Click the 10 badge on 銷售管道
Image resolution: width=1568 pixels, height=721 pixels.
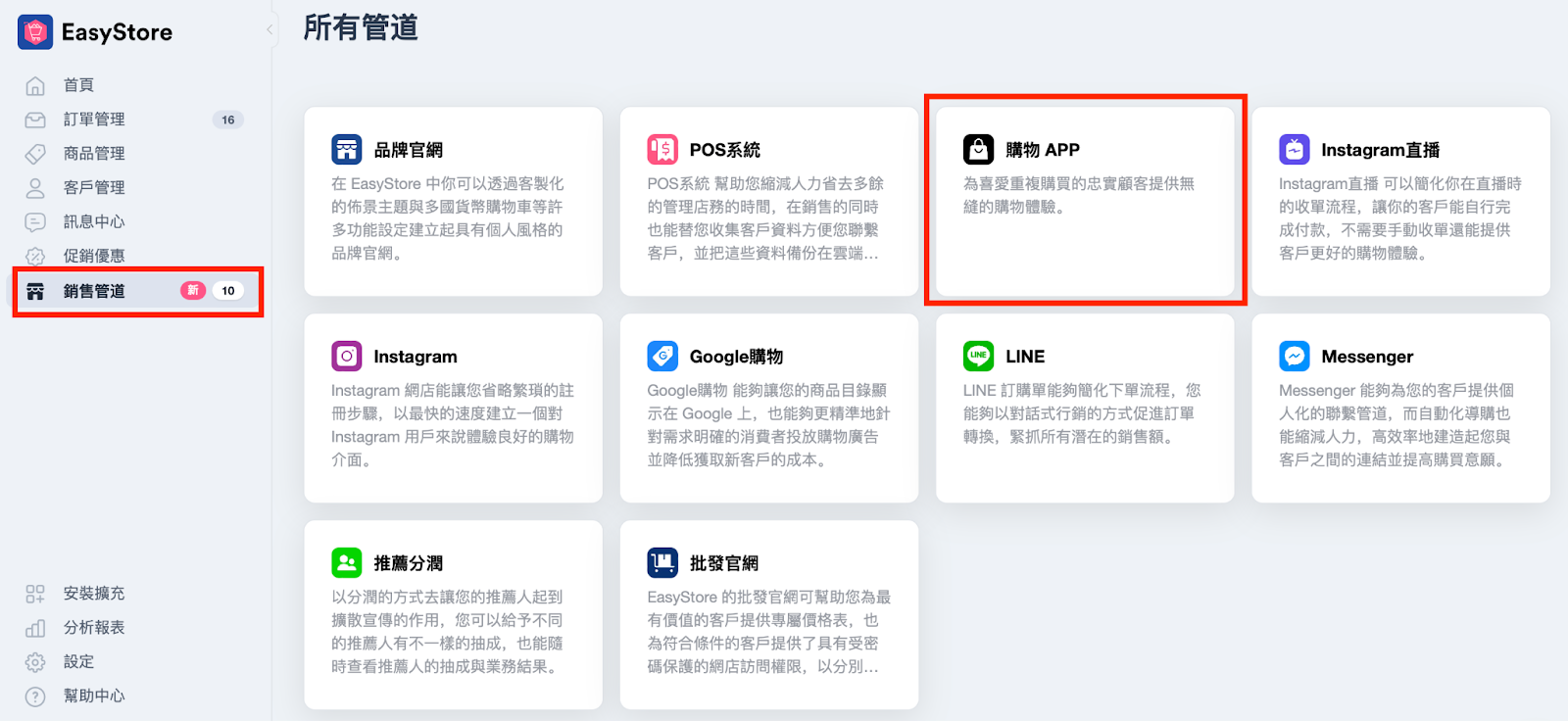pyautogui.click(x=227, y=290)
